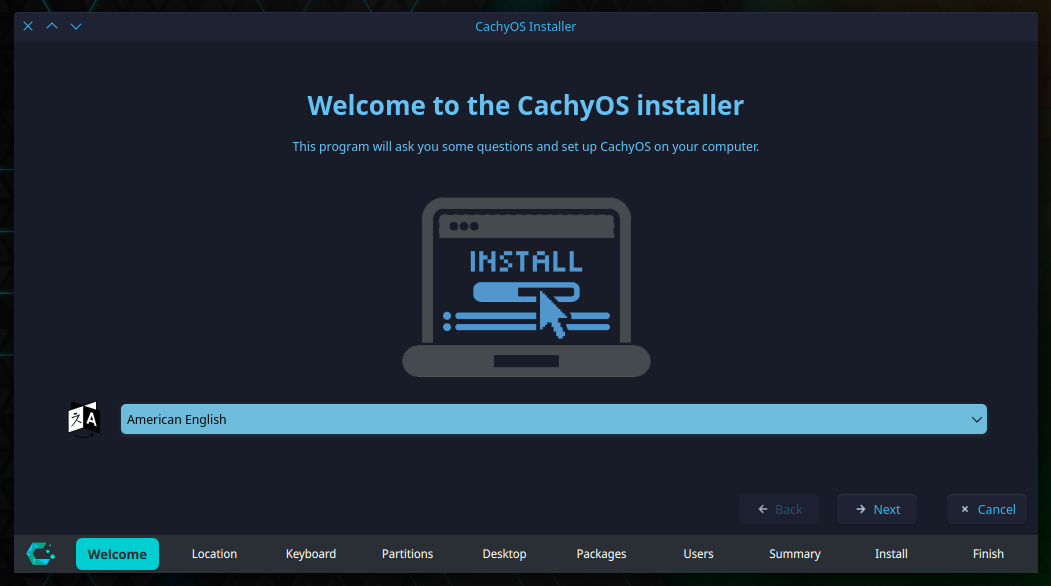Click the CachyOS Installer title bar text
The height and width of the screenshot is (586, 1051).
coord(526,26)
